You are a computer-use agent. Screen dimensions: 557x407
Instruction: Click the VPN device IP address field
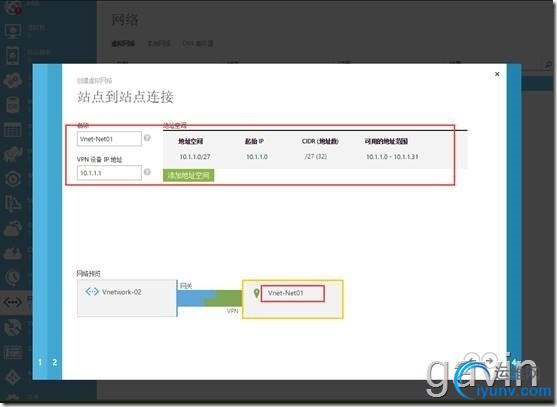[109, 173]
